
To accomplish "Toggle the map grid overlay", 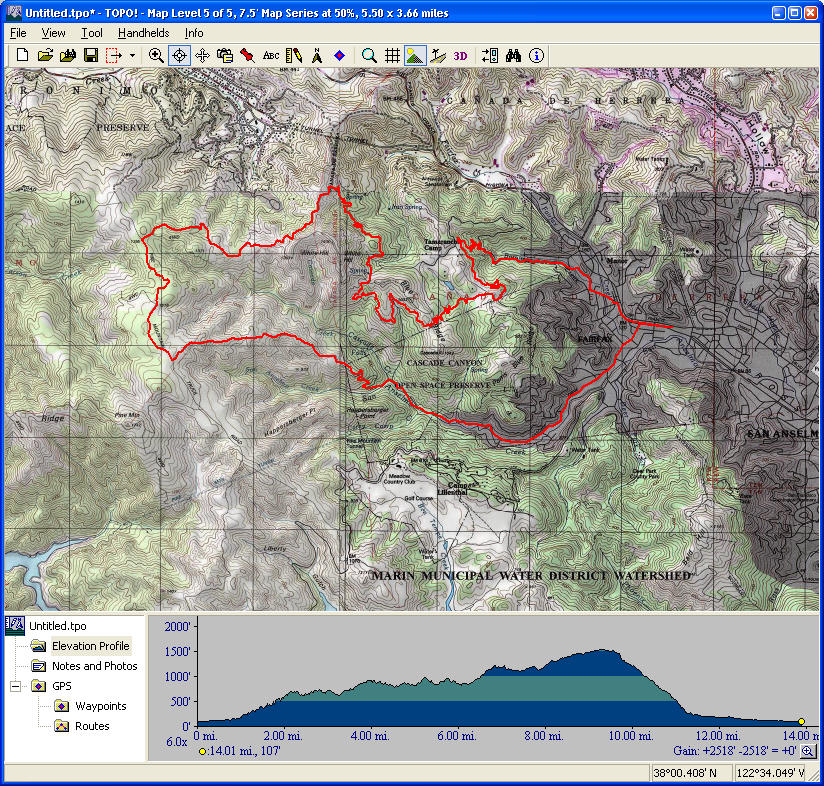I will tap(393, 56).
